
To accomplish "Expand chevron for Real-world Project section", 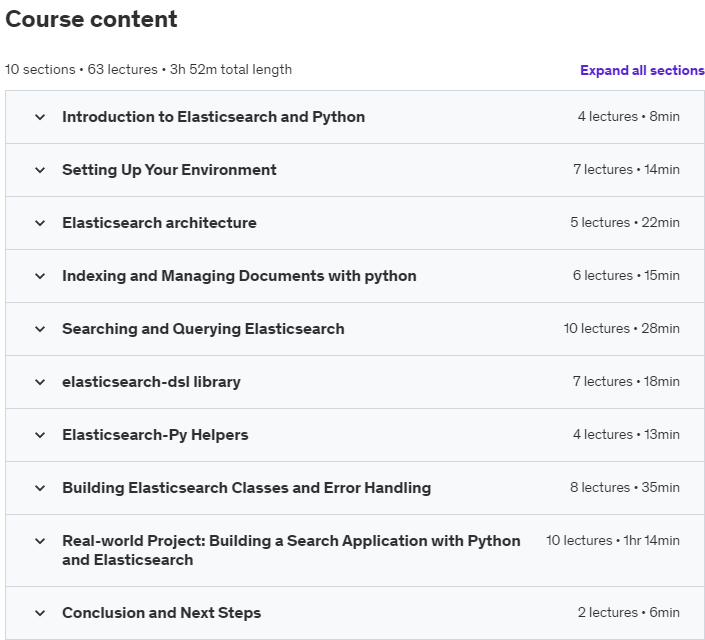I will (40, 541).
